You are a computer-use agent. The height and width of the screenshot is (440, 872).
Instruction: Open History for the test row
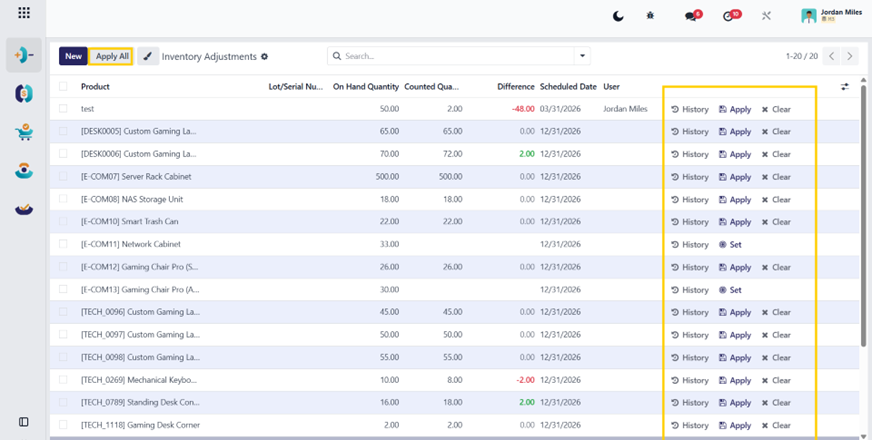pos(690,110)
